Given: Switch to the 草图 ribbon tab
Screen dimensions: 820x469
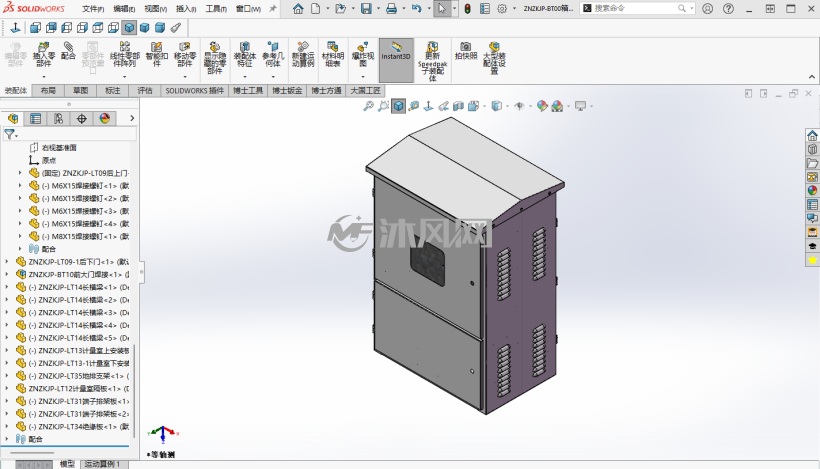Looking at the screenshot, I should tap(81, 90).
